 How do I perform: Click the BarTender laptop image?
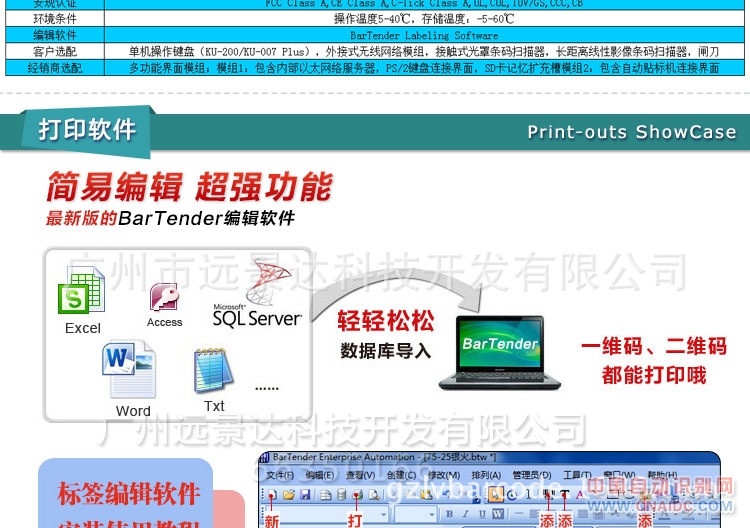[x=500, y=352]
